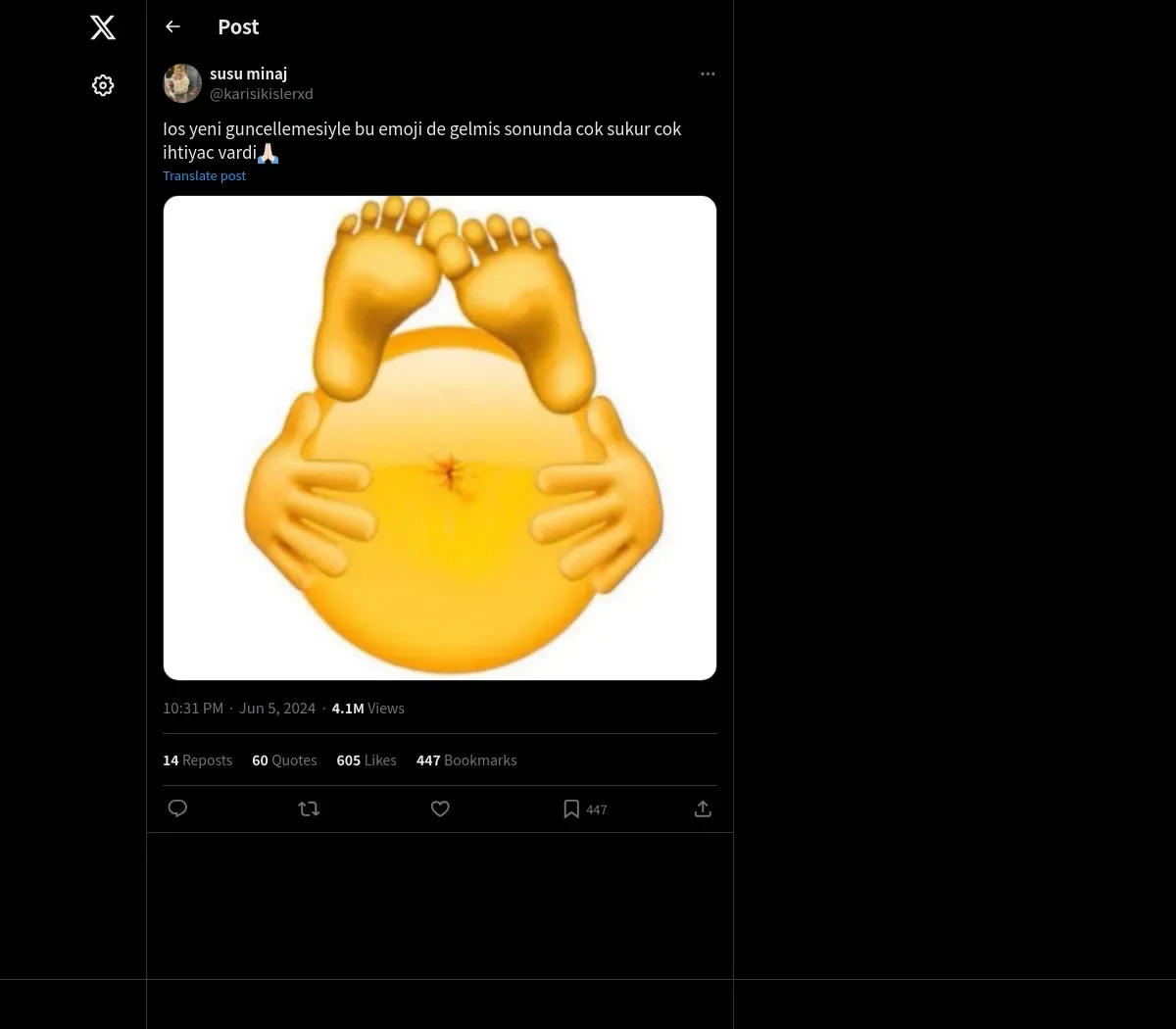
Task: Click the reply speech bubble icon
Action: pyautogui.click(x=177, y=808)
